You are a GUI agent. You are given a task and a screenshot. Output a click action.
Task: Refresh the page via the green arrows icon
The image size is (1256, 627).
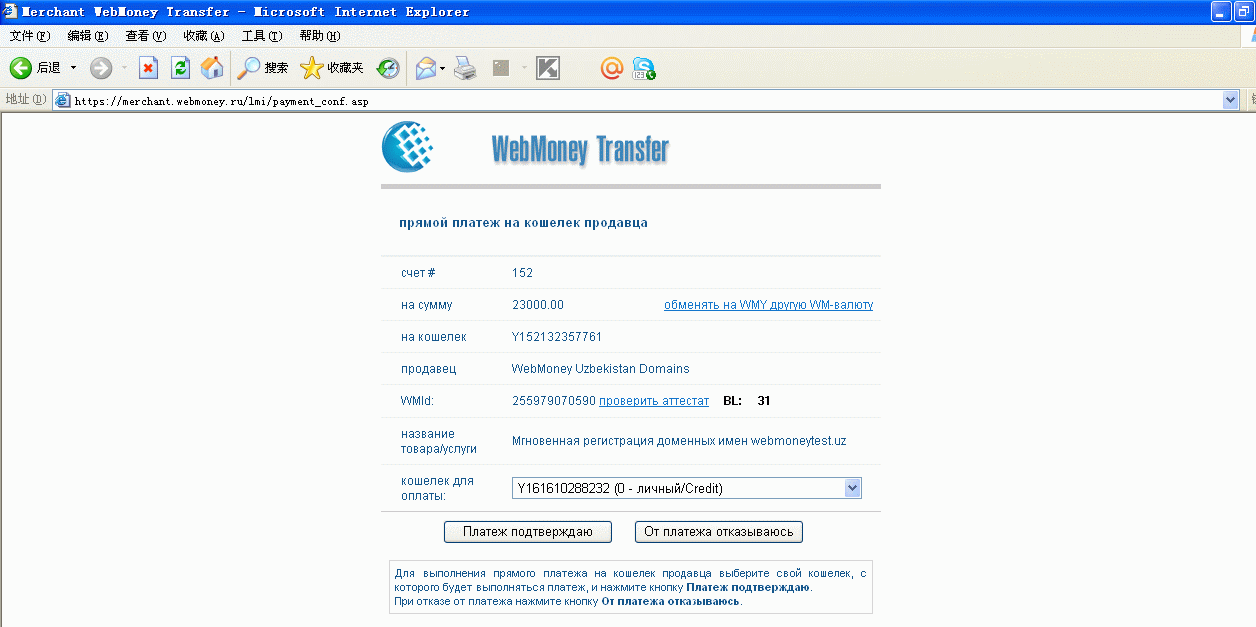[180, 68]
